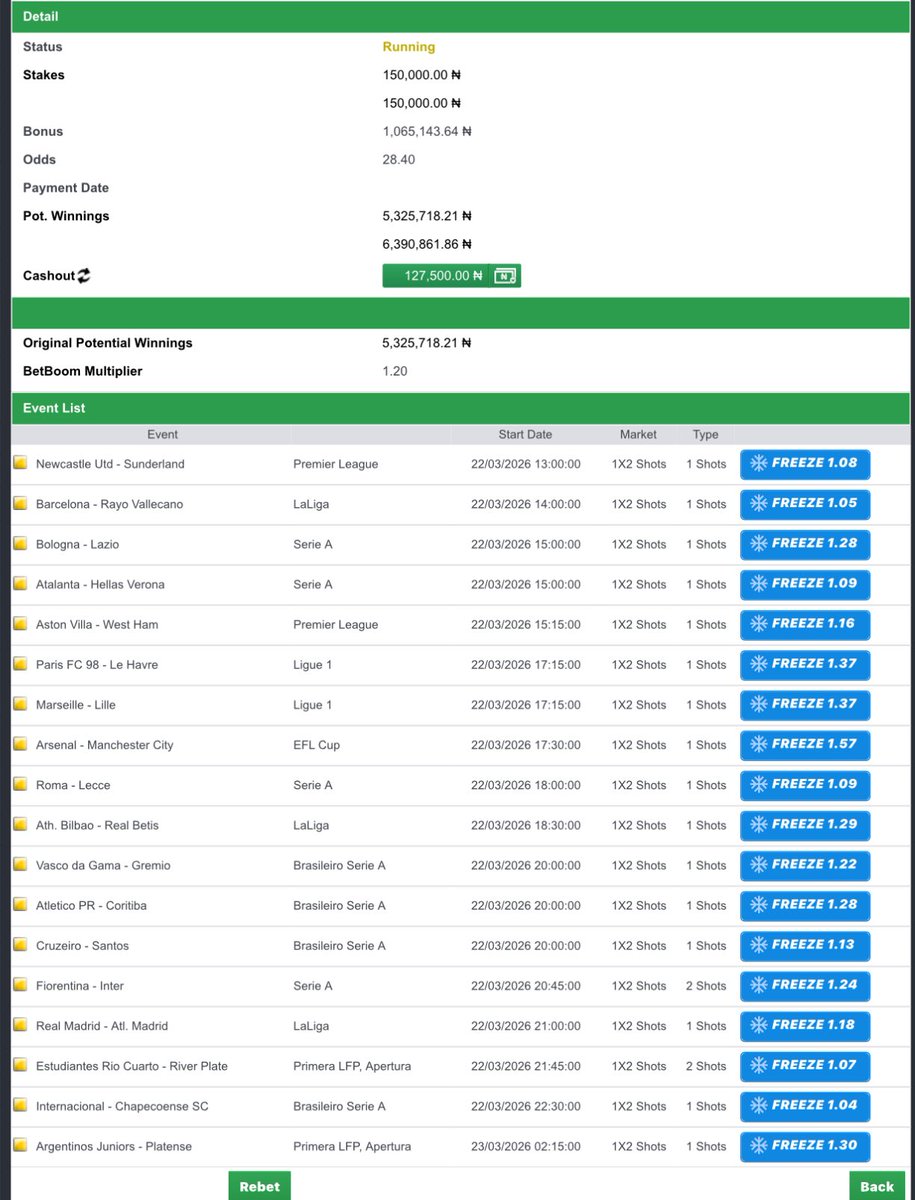Click the 6,390,861.86 potential winnings amount
Viewport: 915px width, 1200px height.
(427, 244)
